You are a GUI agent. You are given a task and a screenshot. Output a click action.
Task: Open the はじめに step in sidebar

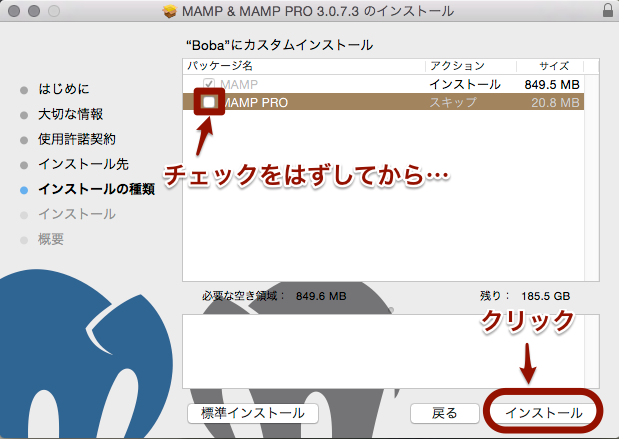64,89
